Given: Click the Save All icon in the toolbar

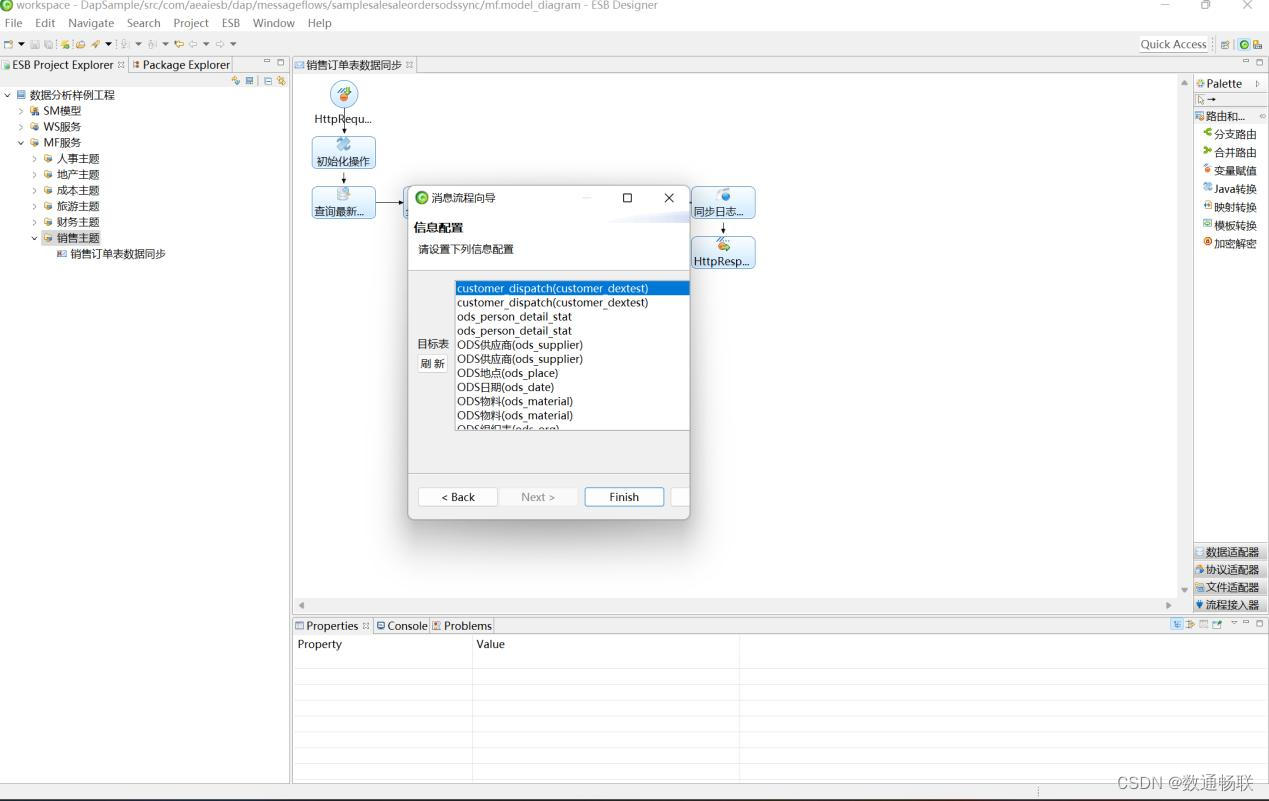Looking at the screenshot, I should click(49, 44).
